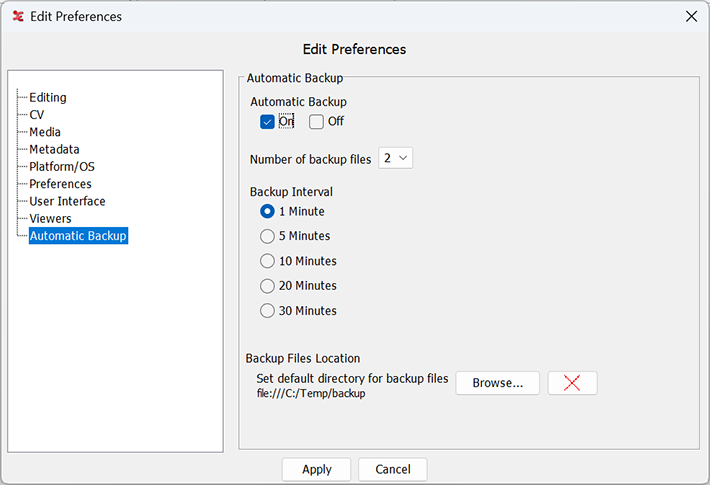The width and height of the screenshot is (710, 485).
Task: Close the Edit Preferences dialog
Action: click(691, 16)
